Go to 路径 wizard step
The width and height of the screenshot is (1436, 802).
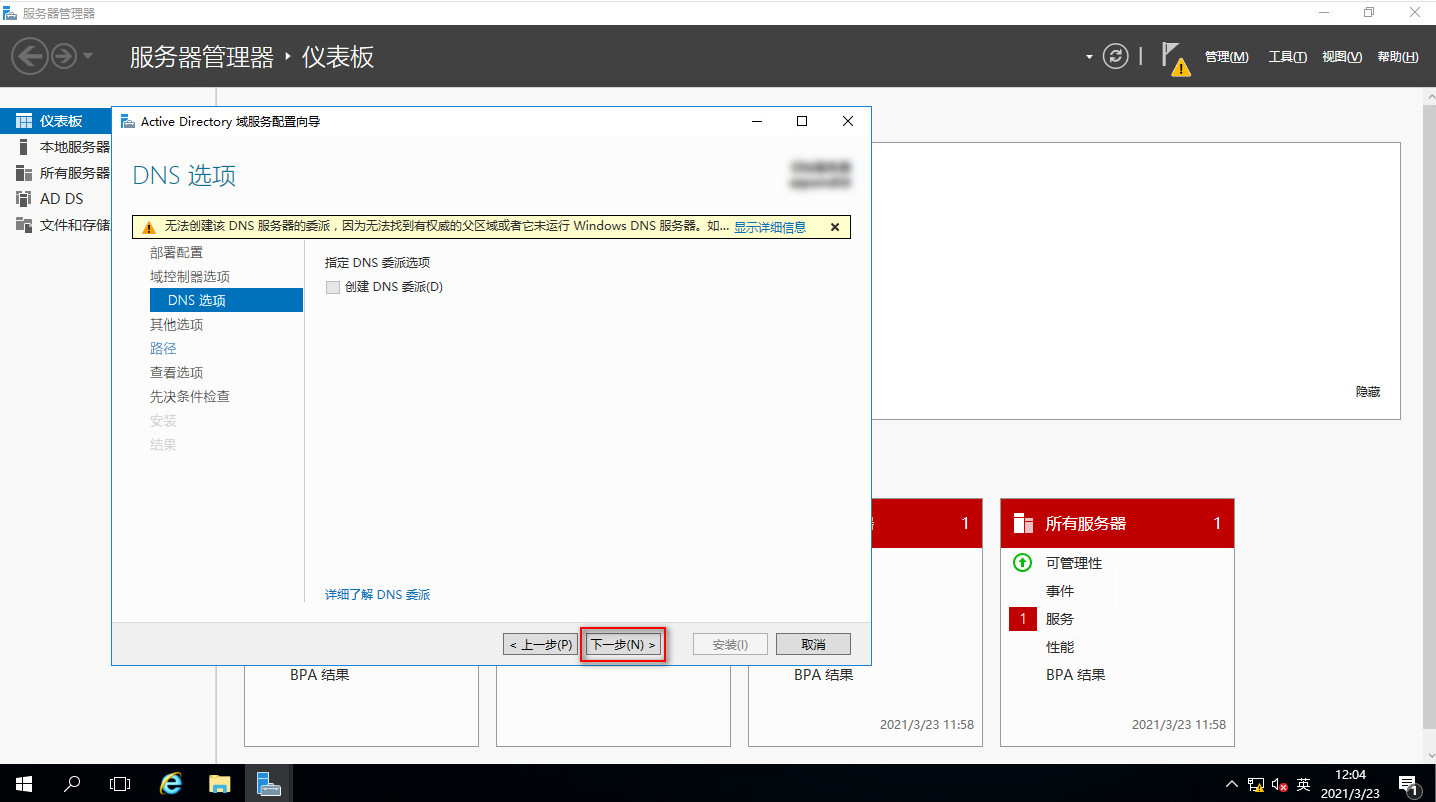tap(163, 348)
